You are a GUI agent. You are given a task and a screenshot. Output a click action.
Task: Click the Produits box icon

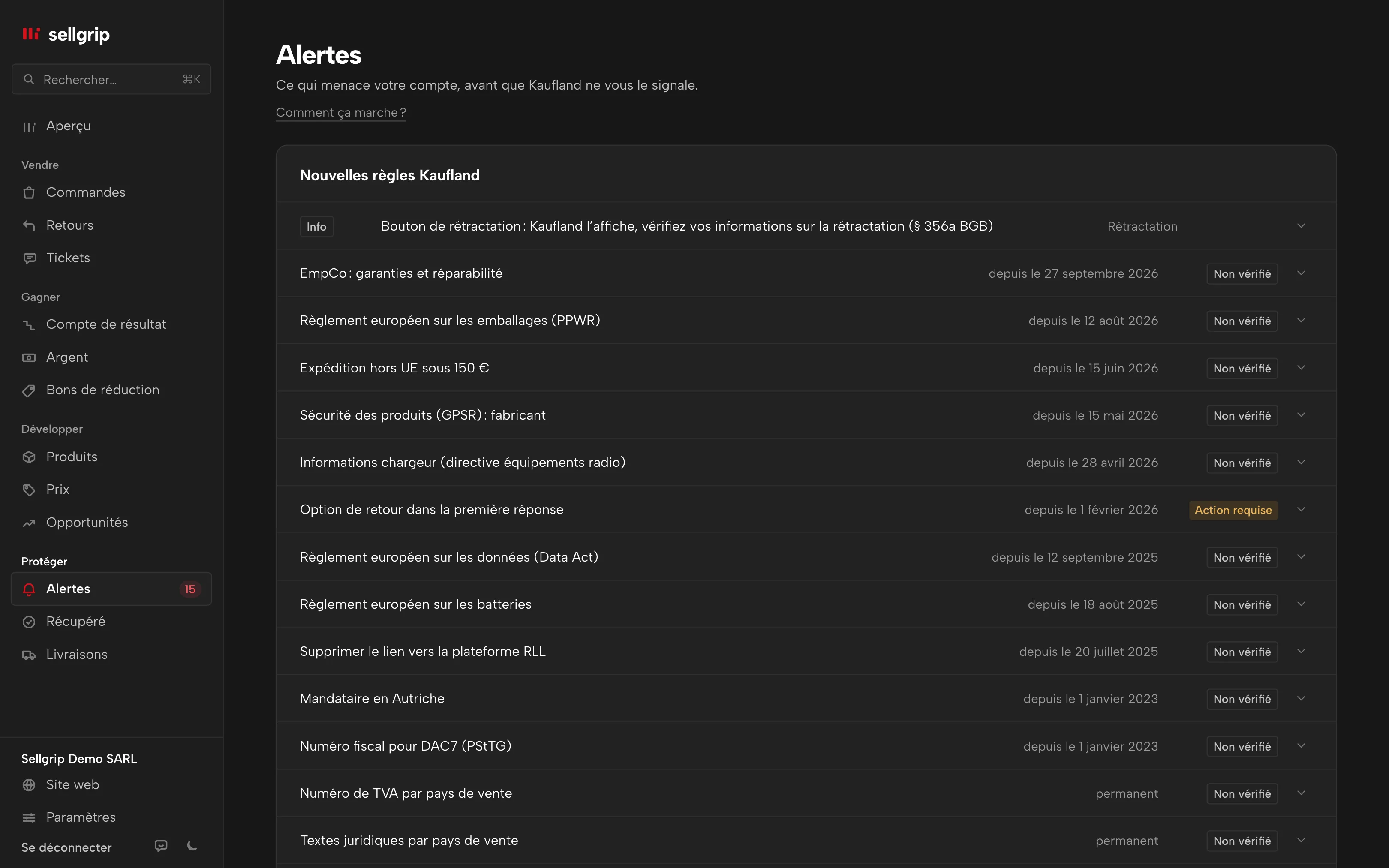[29, 457]
